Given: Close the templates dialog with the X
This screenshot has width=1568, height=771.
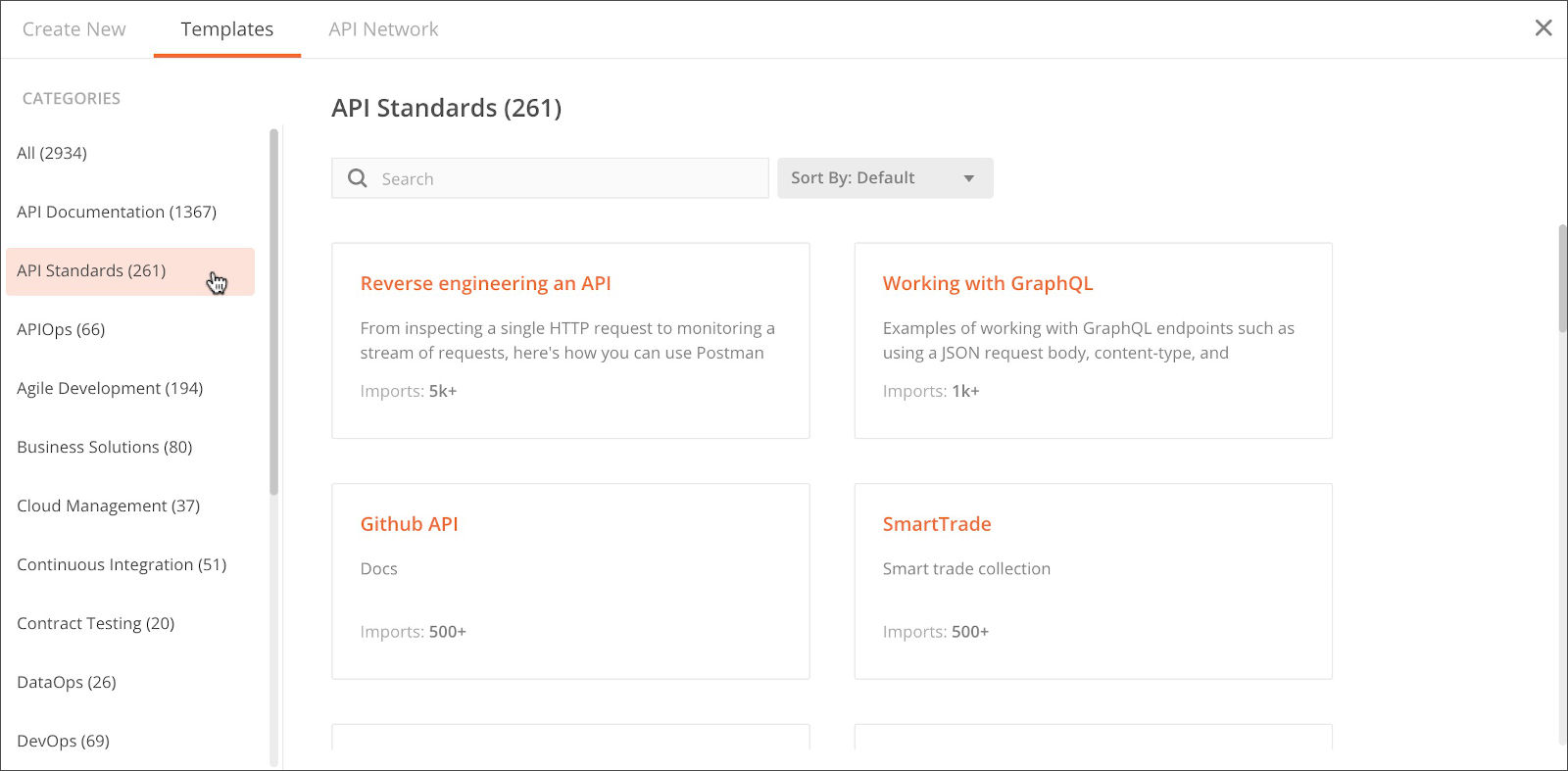Looking at the screenshot, I should [x=1543, y=28].
